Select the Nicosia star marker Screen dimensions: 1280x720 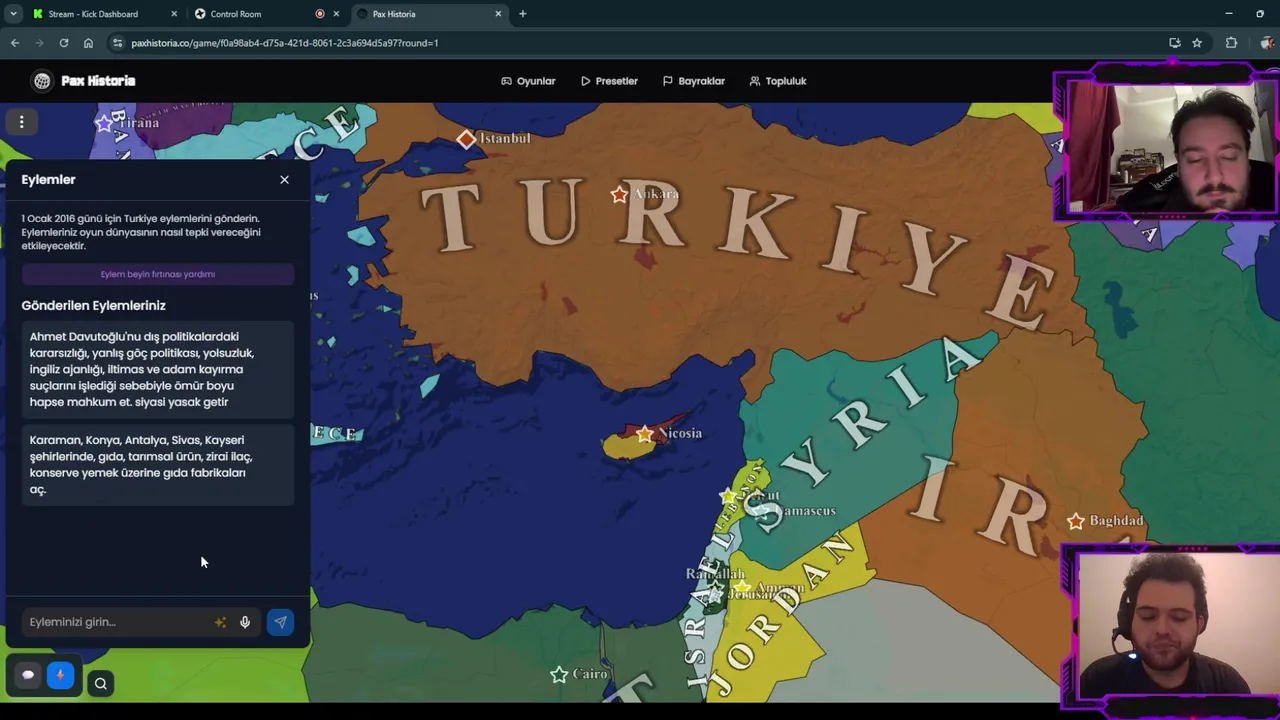[x=645, y=434]
